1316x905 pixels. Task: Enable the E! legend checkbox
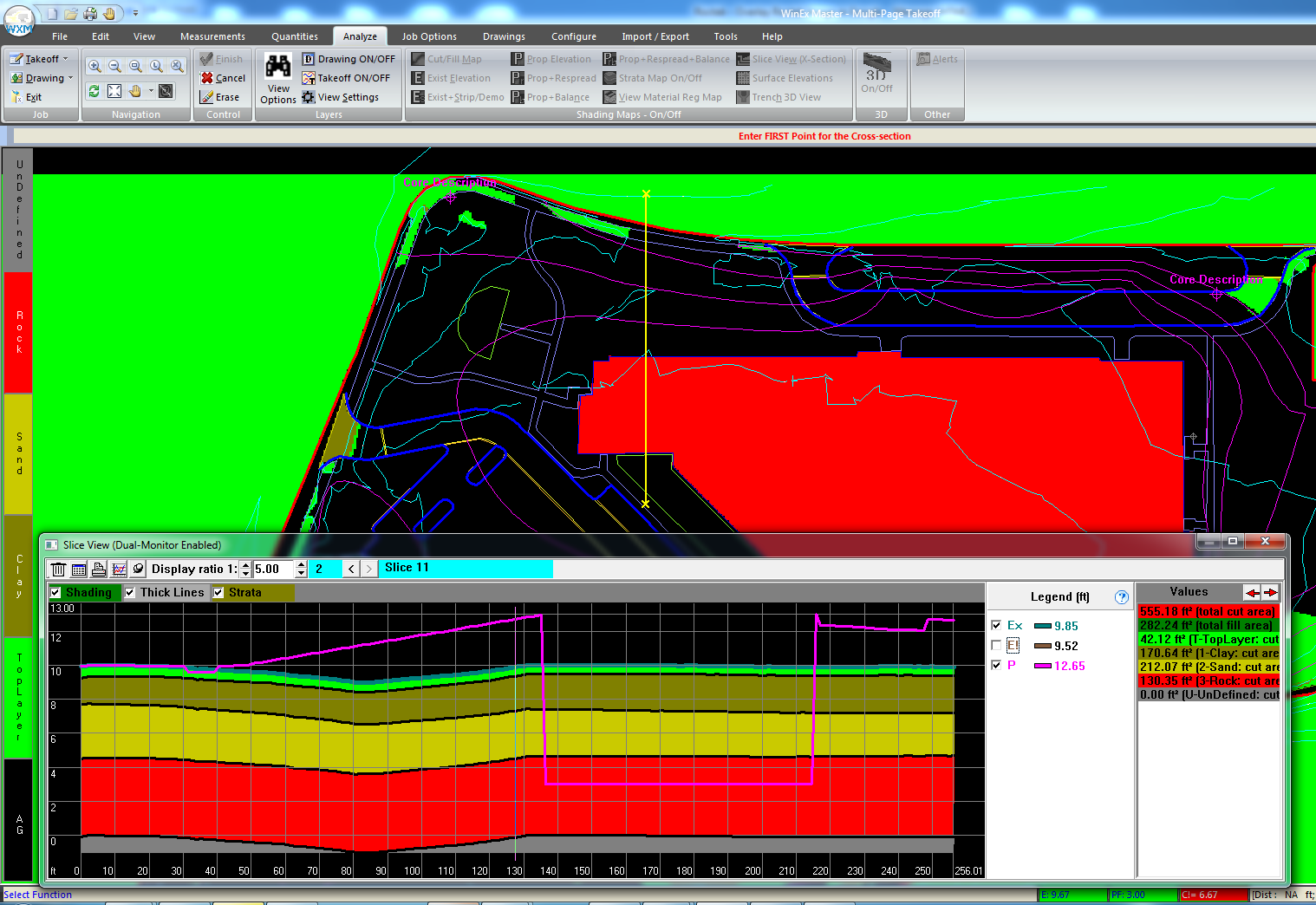click(996, 646)
